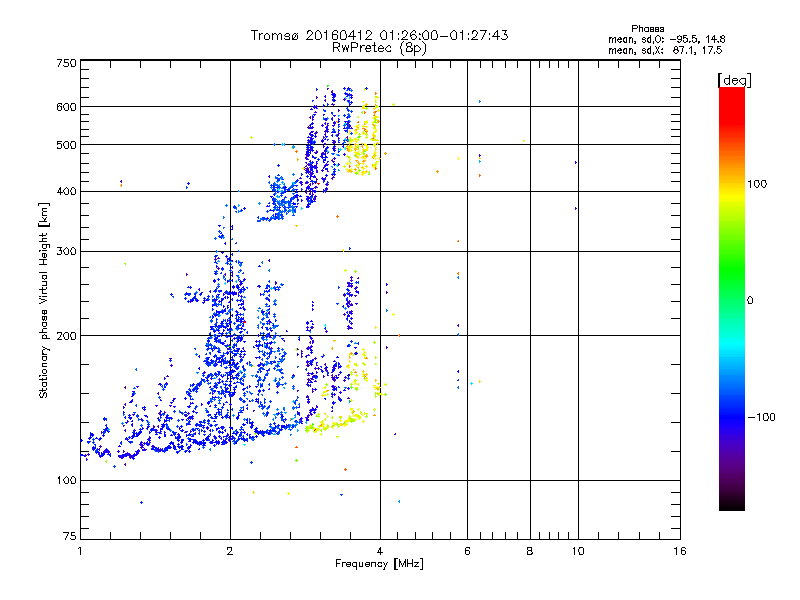Image resolution: width=800 pixels, height=600 pixels.
Task: Click the '[deg]' colorbar unit label
Action: [x=734, y=80]
